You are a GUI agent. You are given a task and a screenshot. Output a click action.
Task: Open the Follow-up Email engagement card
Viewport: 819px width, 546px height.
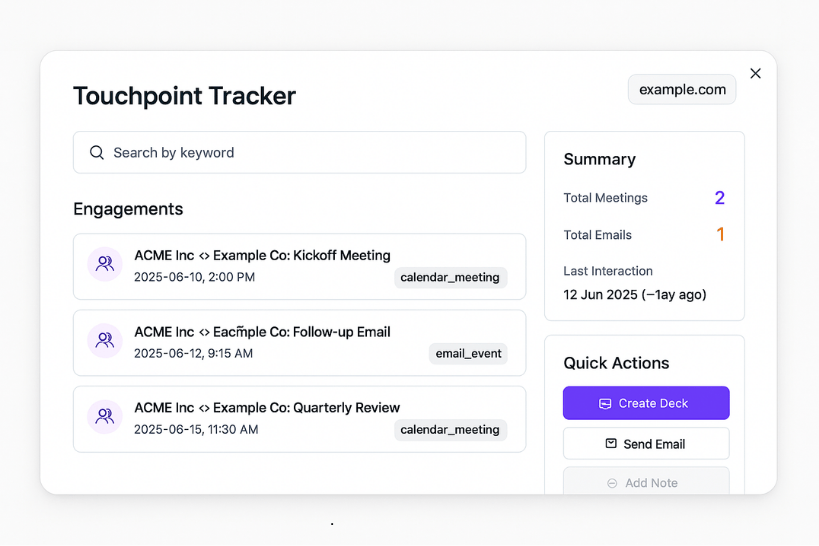299,343
